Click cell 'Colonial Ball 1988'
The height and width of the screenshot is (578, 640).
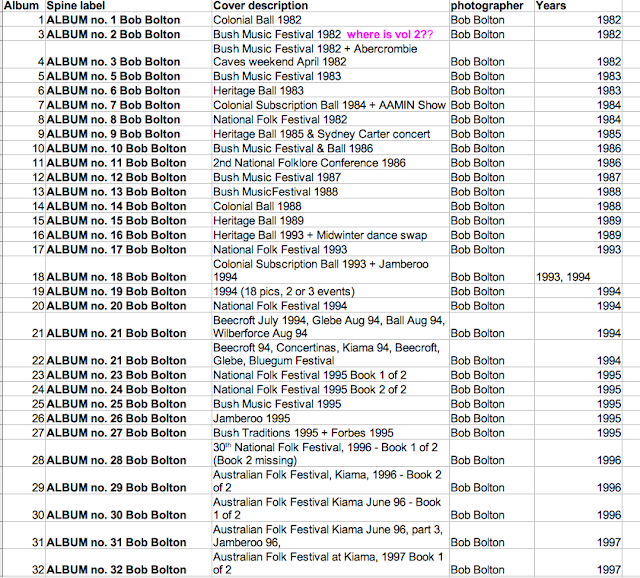330,206
